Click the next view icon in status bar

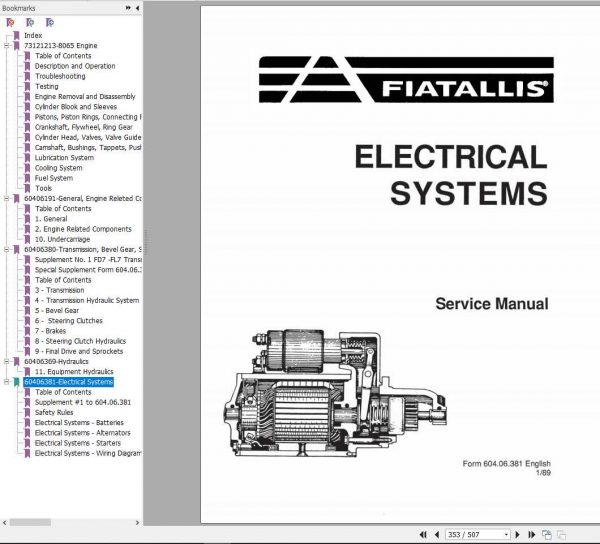[x=561, y=534]
